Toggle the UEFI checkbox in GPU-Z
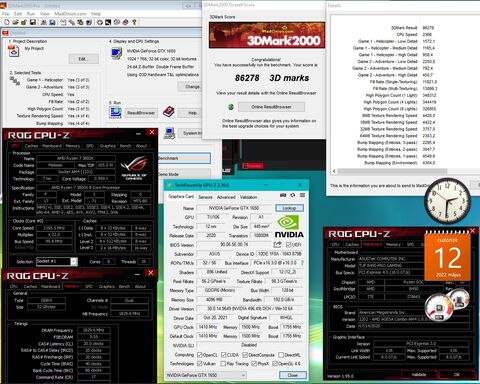This screenshot has height=384, width=480. coord(289,245)
